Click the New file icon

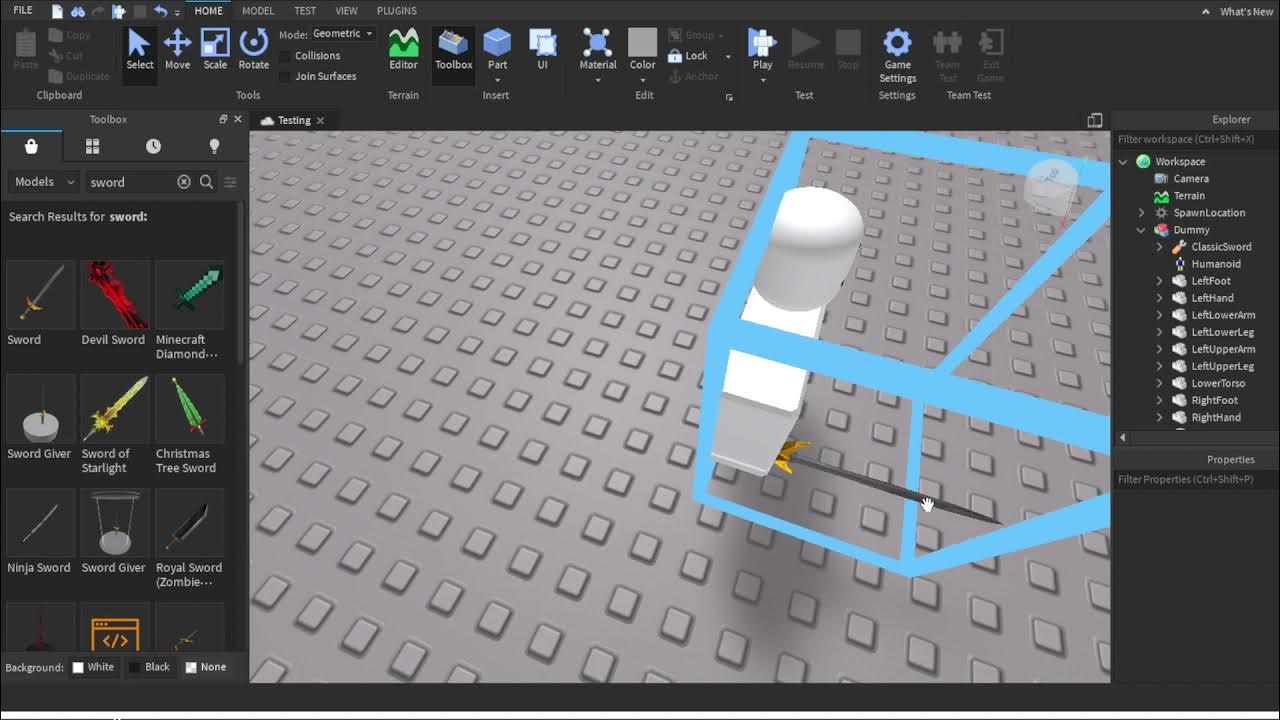[56, 11]
